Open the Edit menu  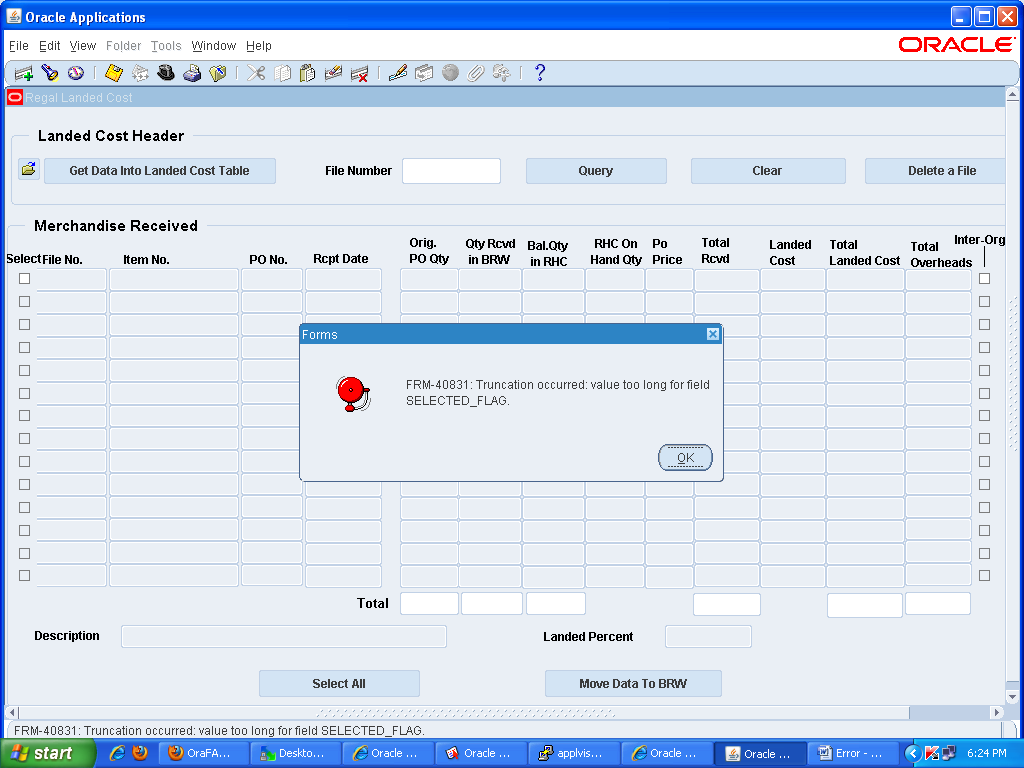(x=49, y=46)
